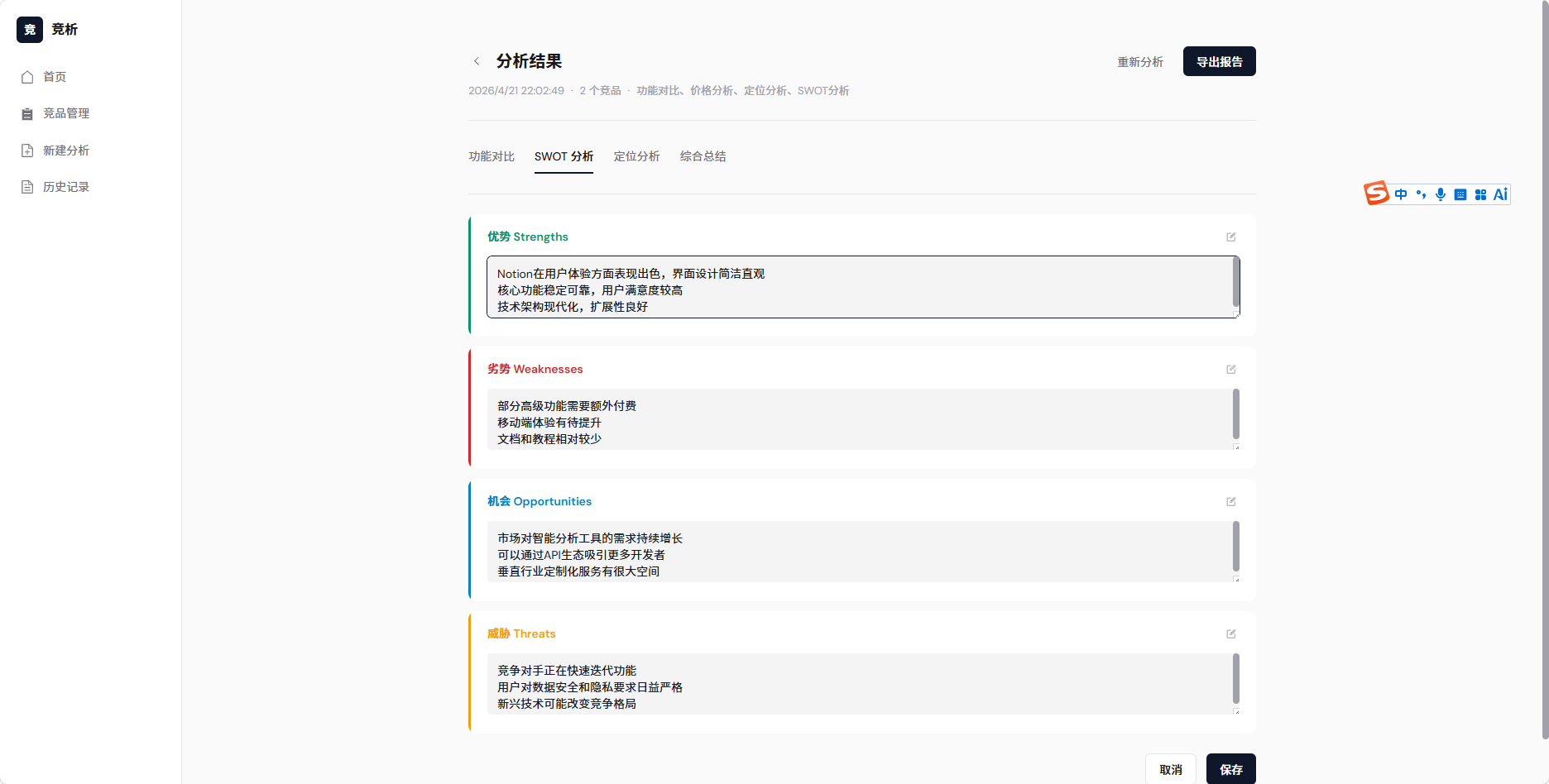The width and height of the screenshot is (1549, 784).
Task: Click the edit icon for Strengths section
Action: (x=1231, y=237)
